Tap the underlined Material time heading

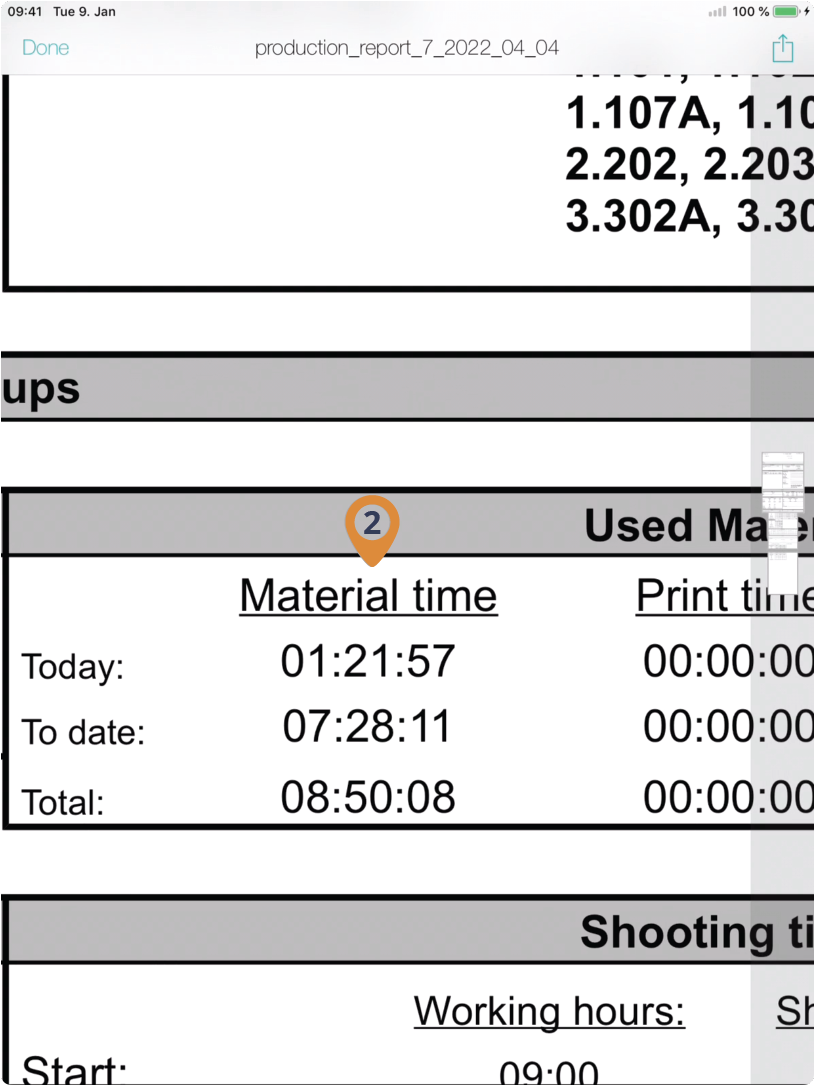[x=368, y=595]
